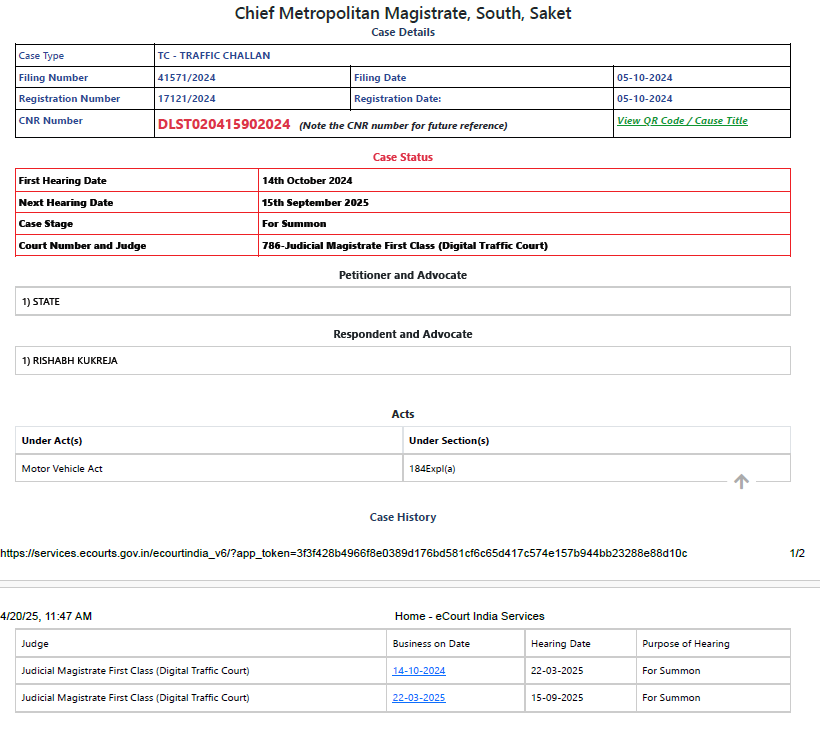Open business dated 22-03-2025
Viewport: 820px width, 733px height.
(419, 698)
